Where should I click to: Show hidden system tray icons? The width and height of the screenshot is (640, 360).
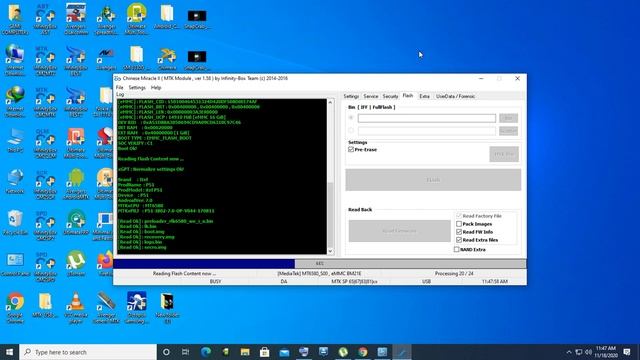tap(569, 352)
